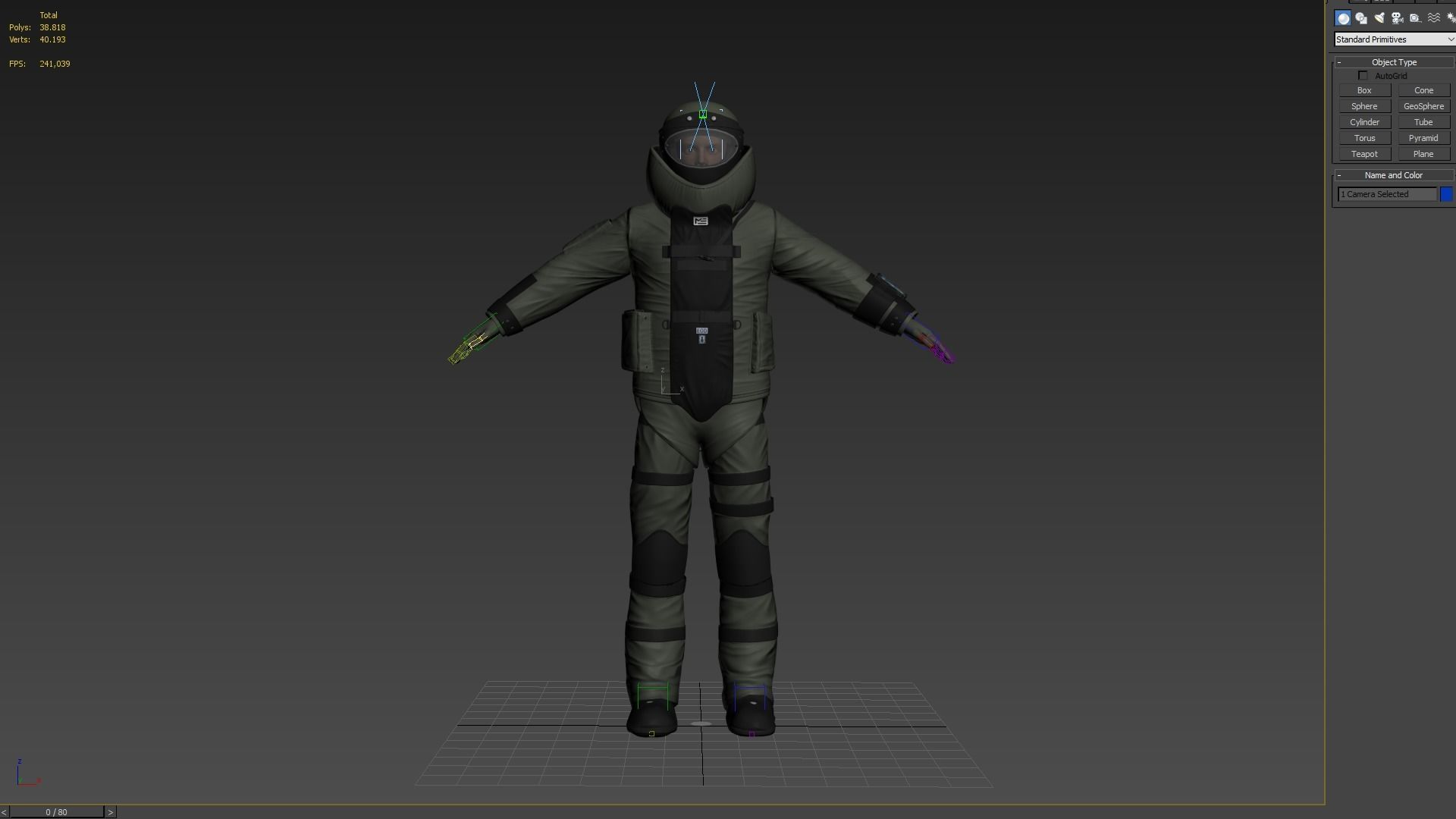Create a Pyramid primitive
Viewport: 1456px width, 819px height.
point(1423,138)
